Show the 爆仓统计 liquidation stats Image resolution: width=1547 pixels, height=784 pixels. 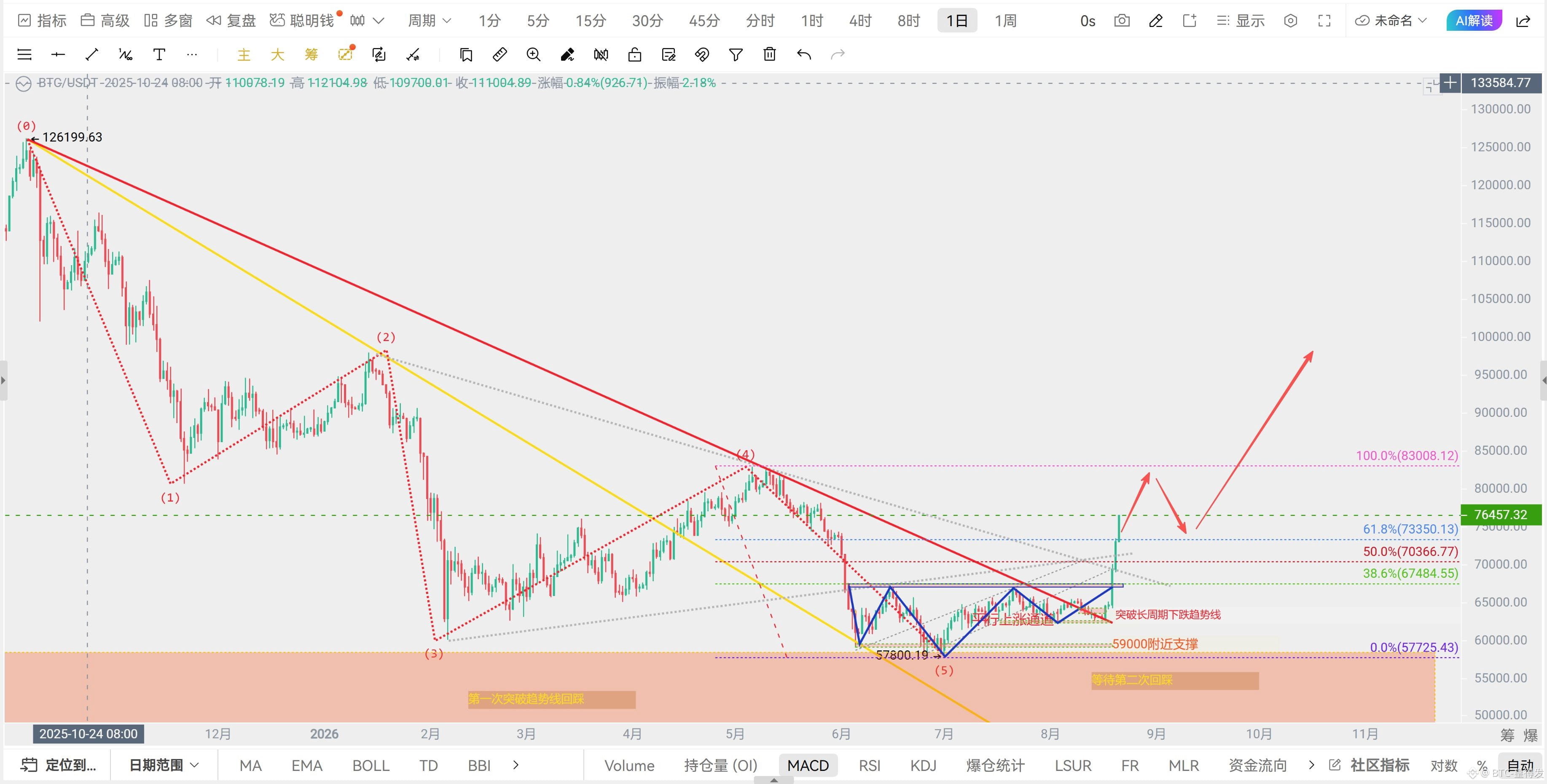pos(995,765)
